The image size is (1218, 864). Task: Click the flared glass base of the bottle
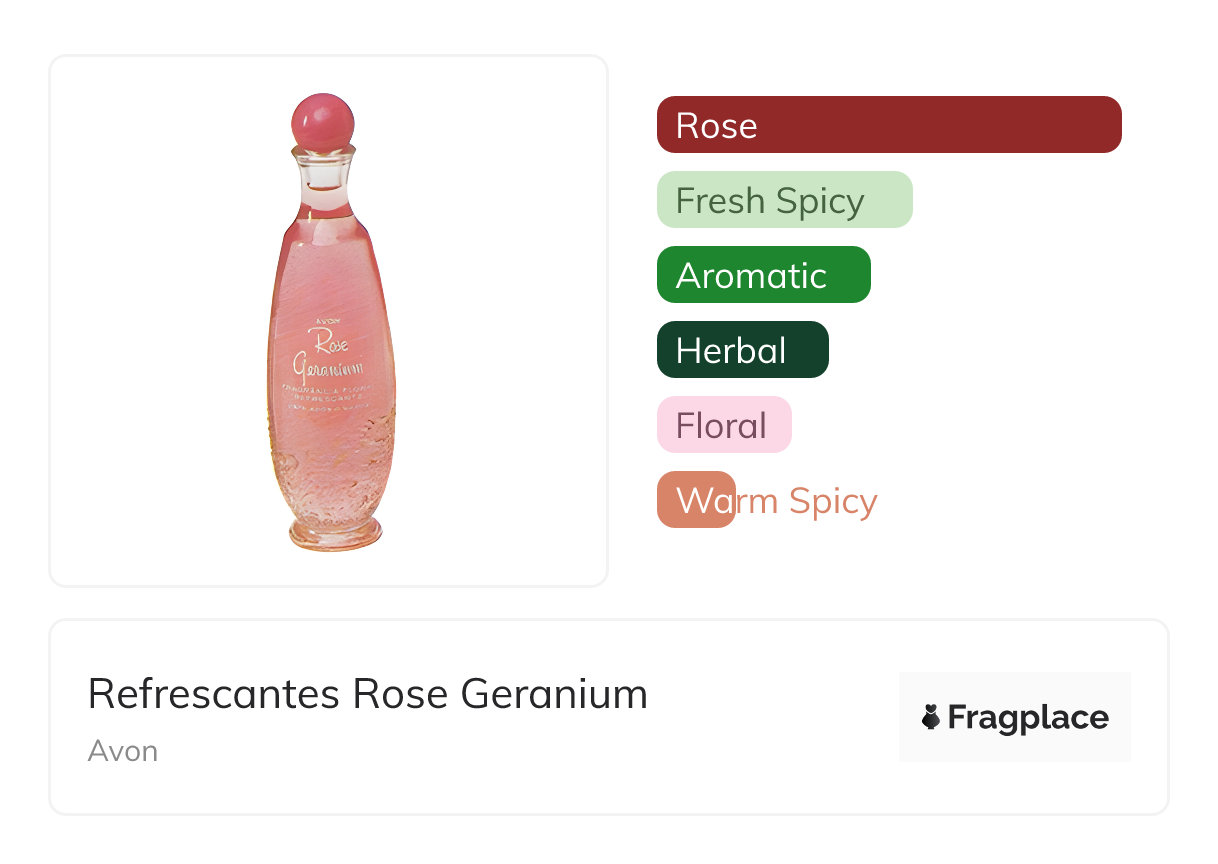(336, 533)
